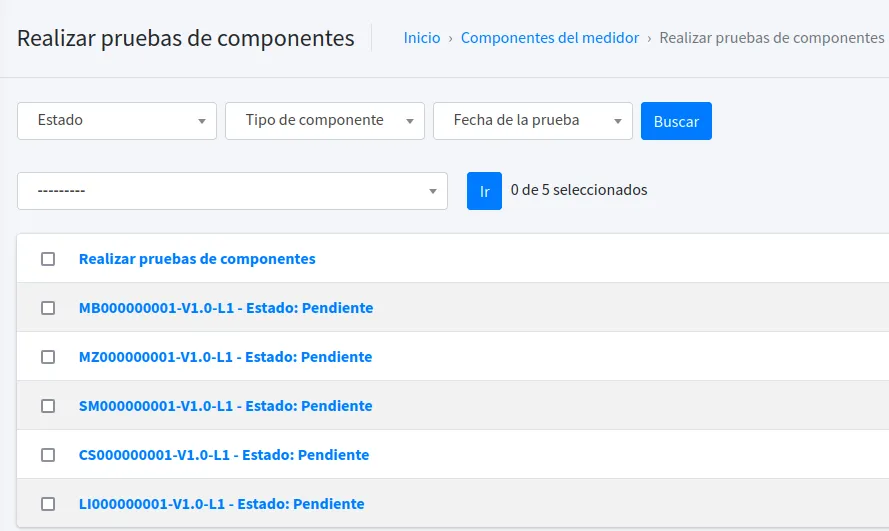Open the Fecha de la prueba dropdown
Image resolution: width=889 pixels, height=531 pixels.
click(x=532, y=121)
